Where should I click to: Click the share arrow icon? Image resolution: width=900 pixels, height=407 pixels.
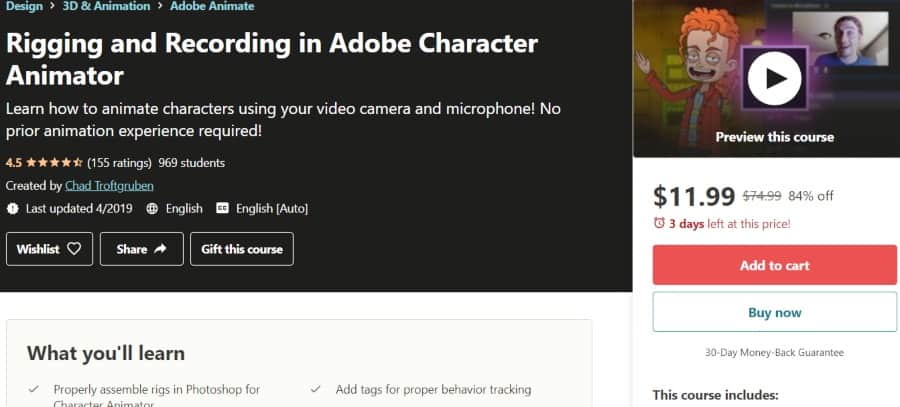(160, 249)
